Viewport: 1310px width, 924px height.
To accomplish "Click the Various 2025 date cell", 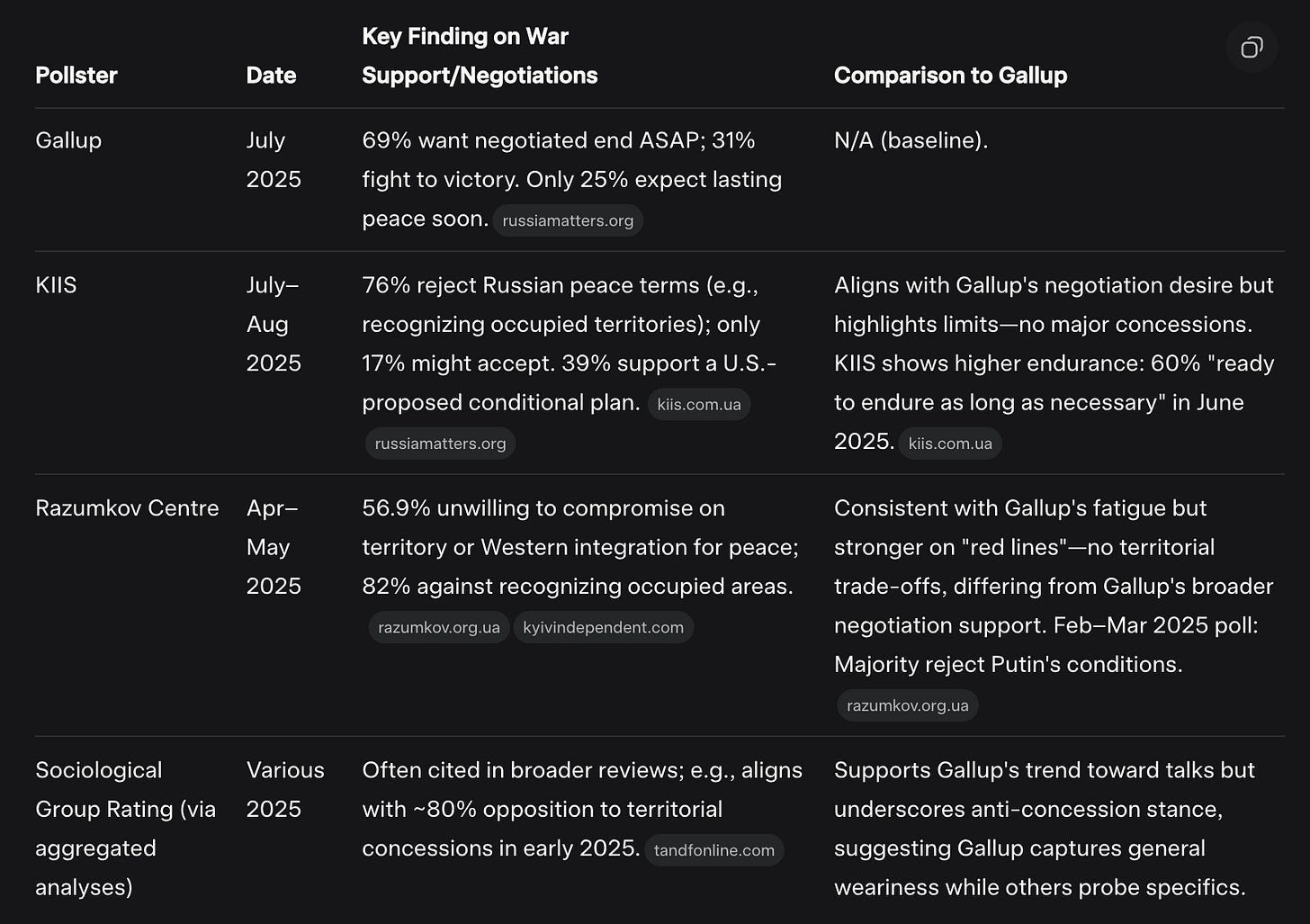I will 285,789.
